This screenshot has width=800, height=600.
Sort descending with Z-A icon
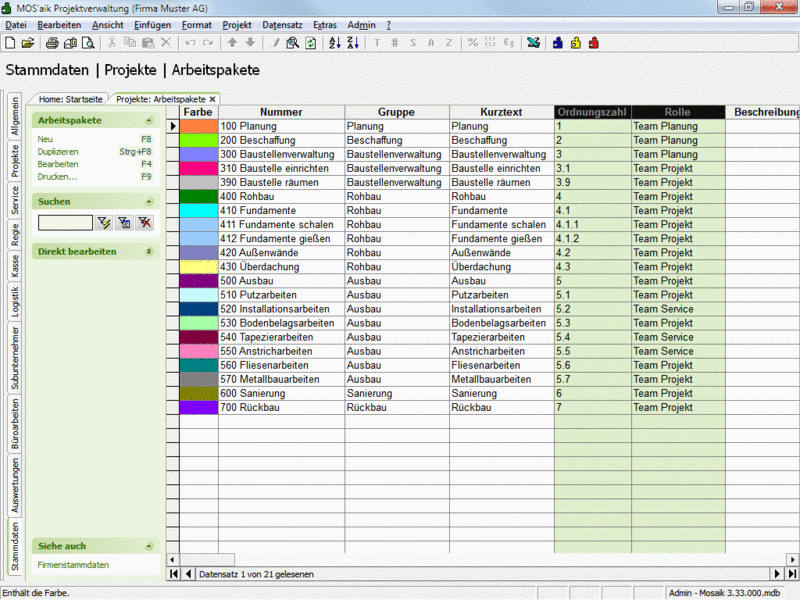click(x=353, y=43)
